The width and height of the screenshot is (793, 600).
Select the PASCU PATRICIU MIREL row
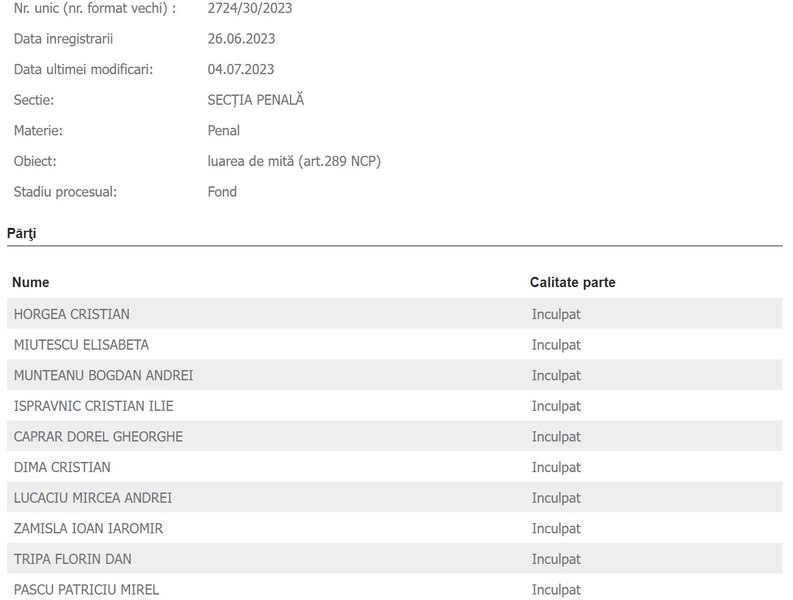pyautogui.click(x=394, y=587)
